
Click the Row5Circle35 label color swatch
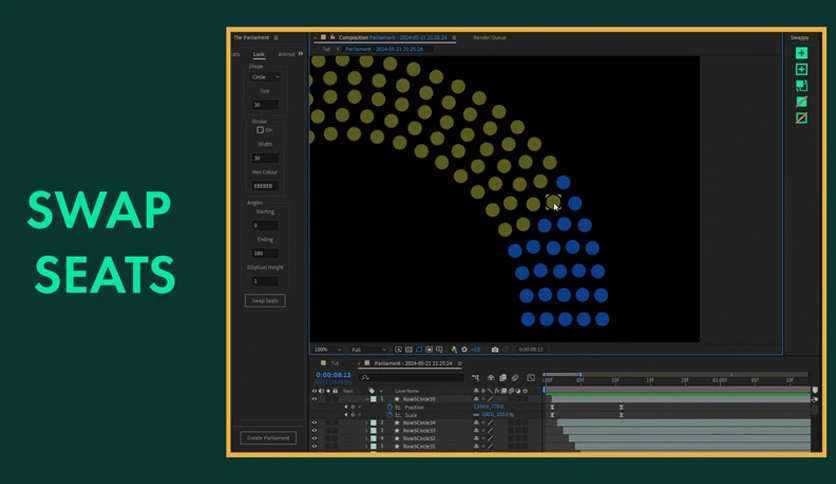[374, 399]
